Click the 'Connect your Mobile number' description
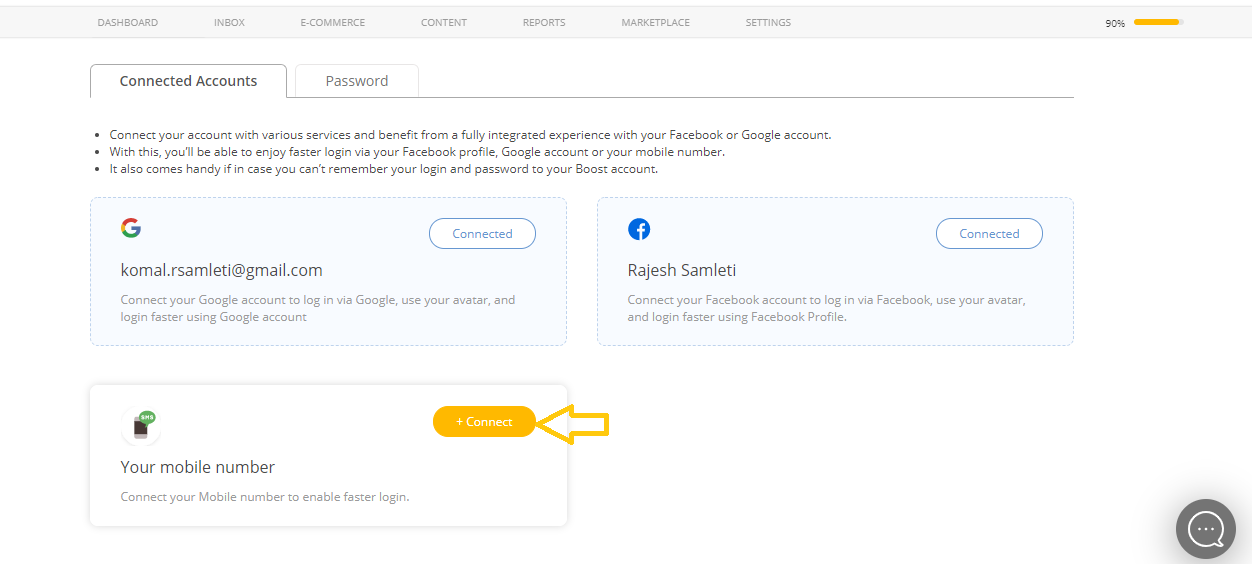Screen dimensions: 1252x564 (265, 497)
